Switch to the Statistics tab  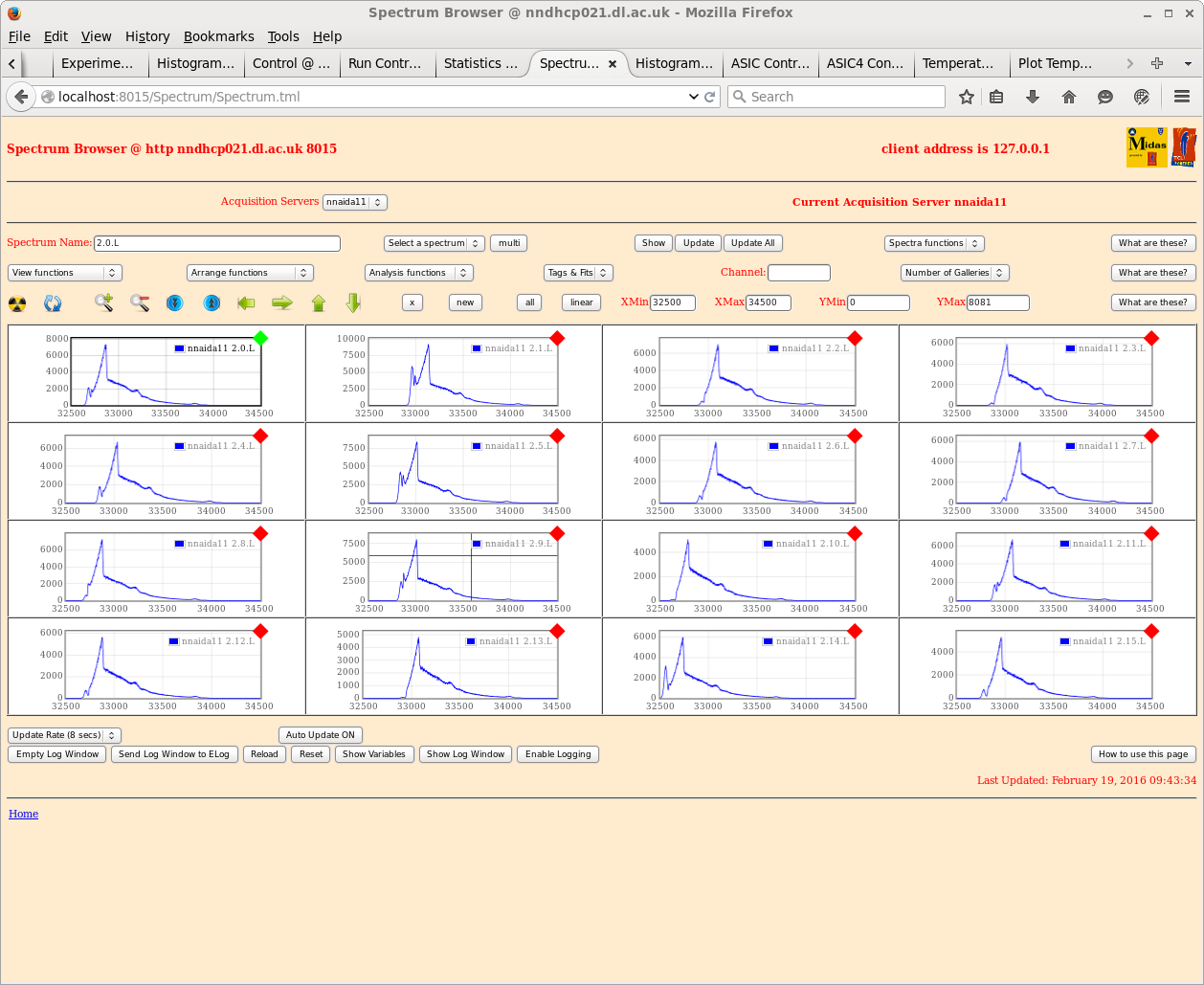tap(480, 63)
